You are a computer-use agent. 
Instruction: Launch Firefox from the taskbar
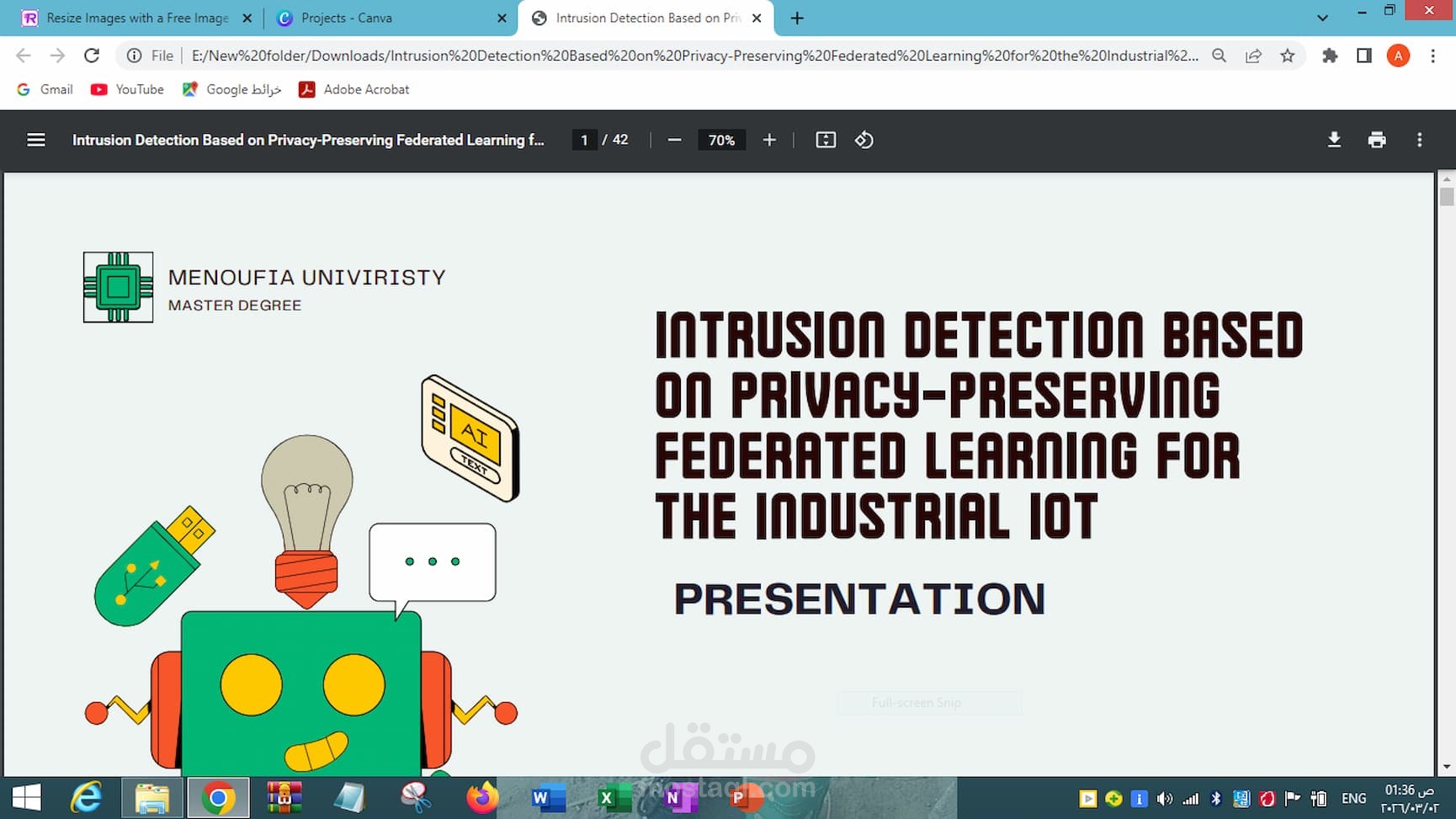click(x=481, y=797)
